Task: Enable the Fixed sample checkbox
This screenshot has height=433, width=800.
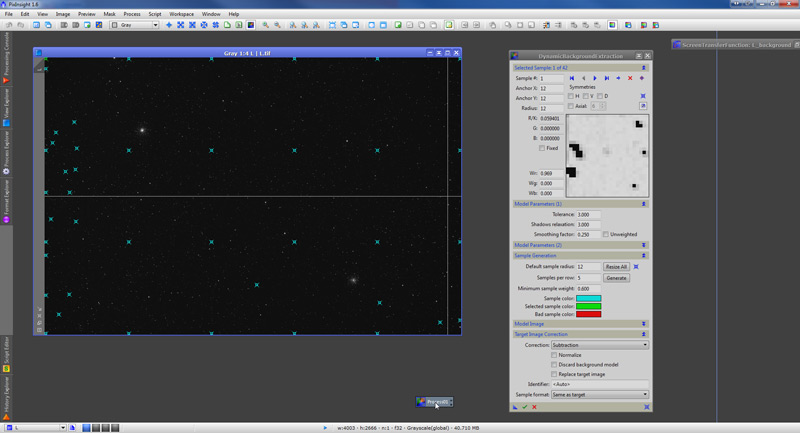Action: click(542, 148)
